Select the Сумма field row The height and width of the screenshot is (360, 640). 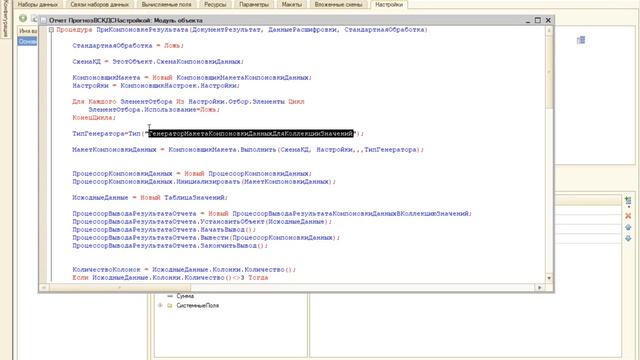tap(185, 296)
